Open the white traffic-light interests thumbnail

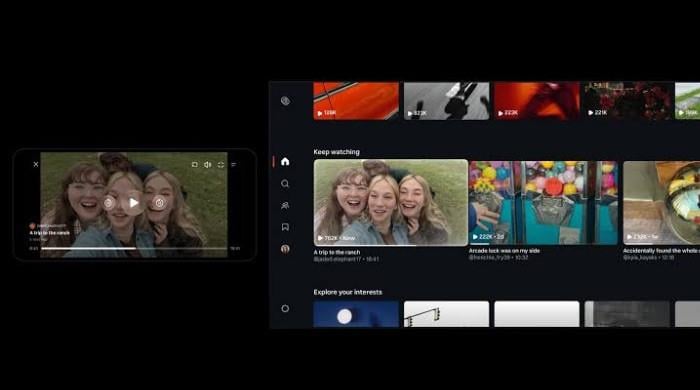(x=446, y=314)
